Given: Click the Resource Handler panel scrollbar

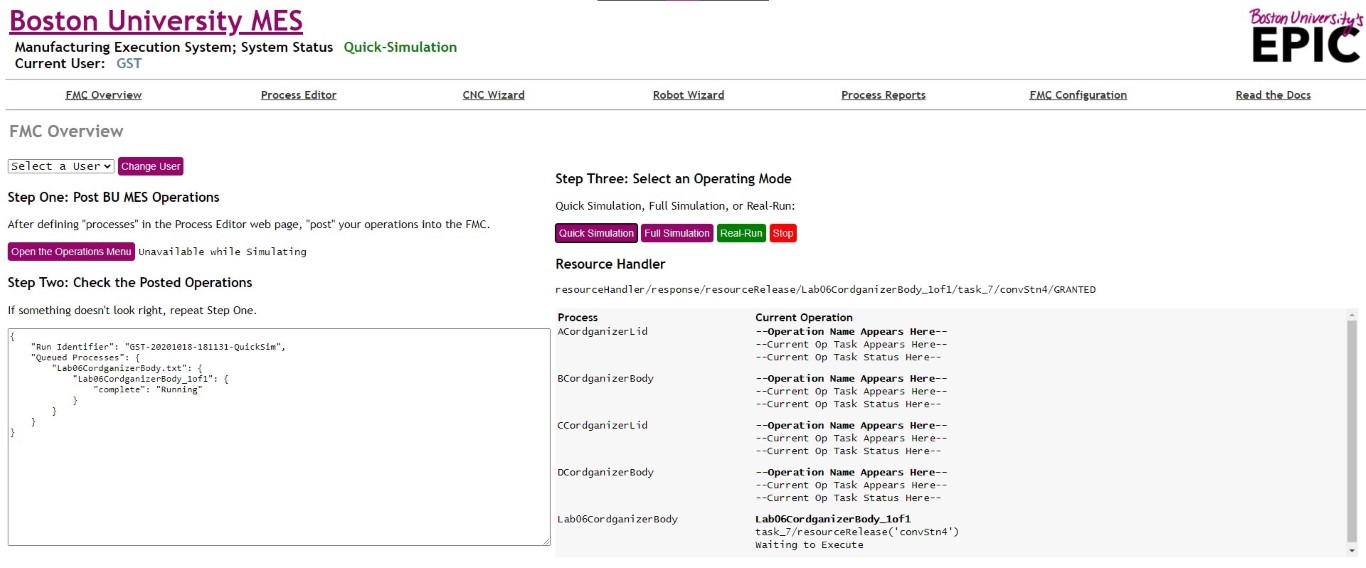Looking at the screenshot, I should 1352,420.
